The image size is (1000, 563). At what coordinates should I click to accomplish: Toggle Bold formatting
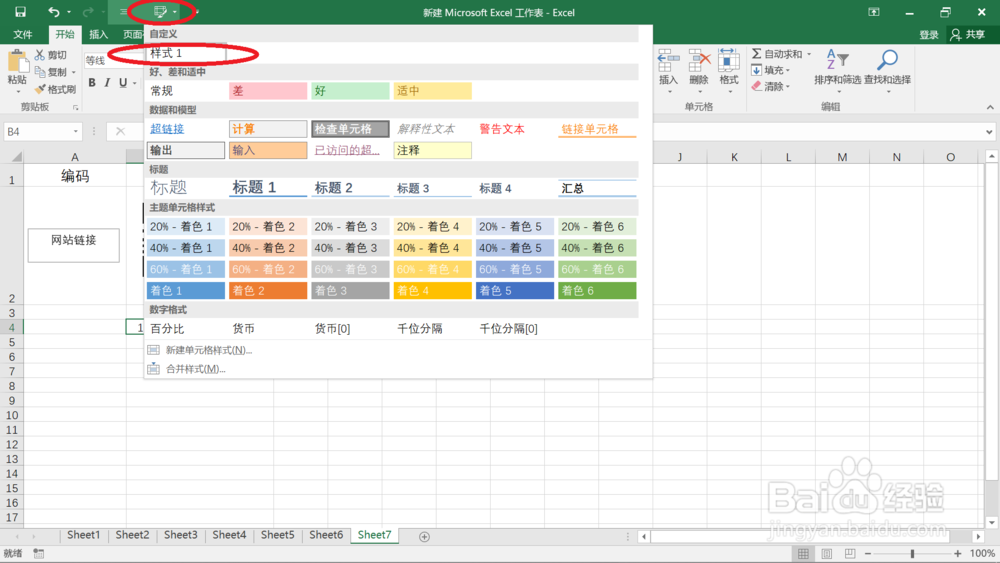tap(92, 82)
